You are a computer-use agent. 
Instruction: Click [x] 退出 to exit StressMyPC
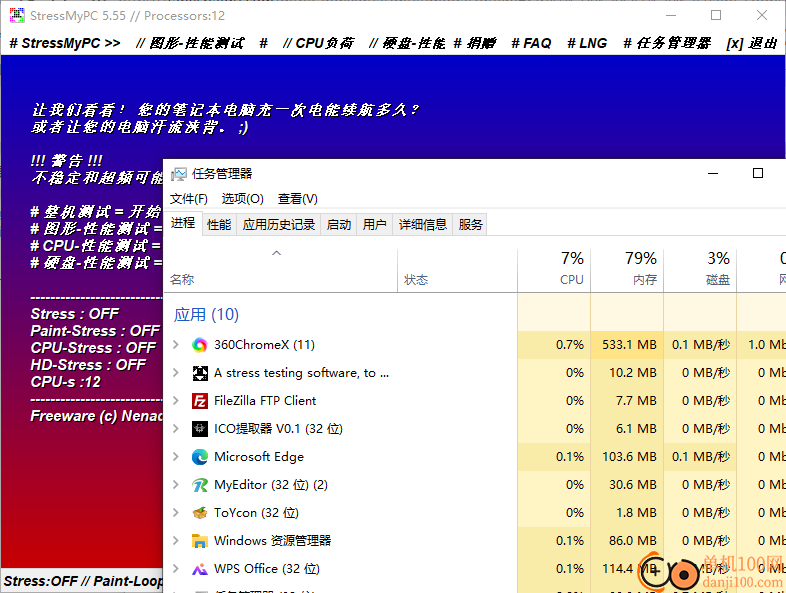751,44
